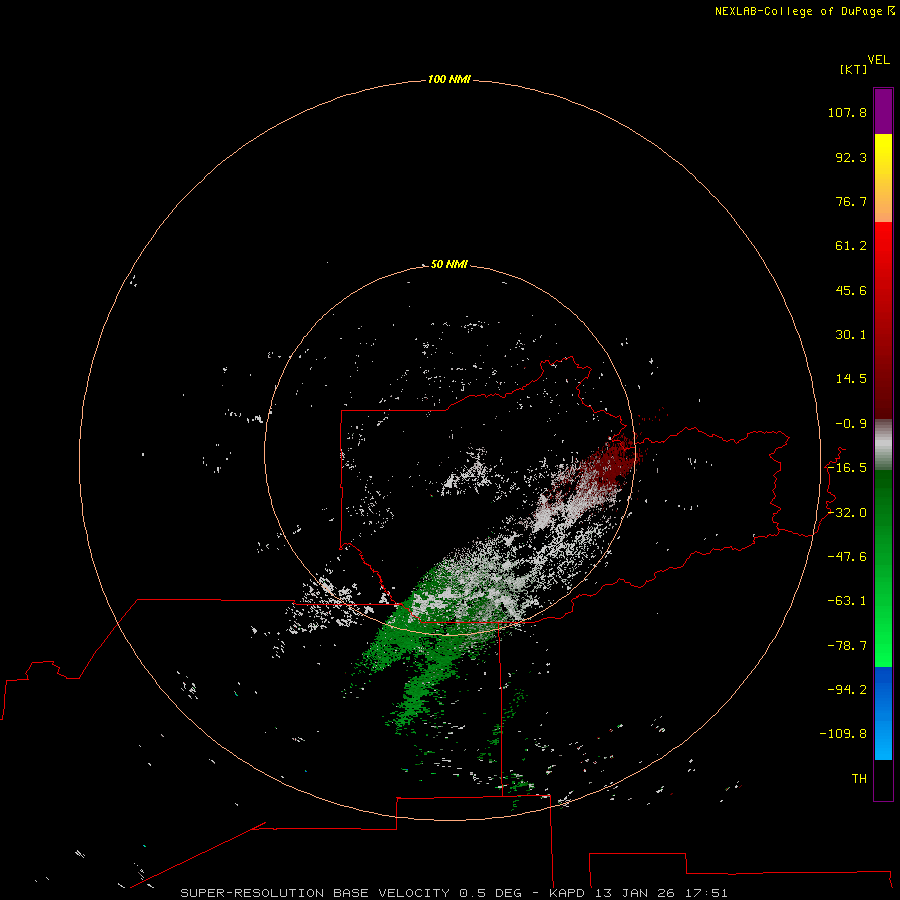
Task: Click the 14.5 velocity scale value
Action: point(851,379)
